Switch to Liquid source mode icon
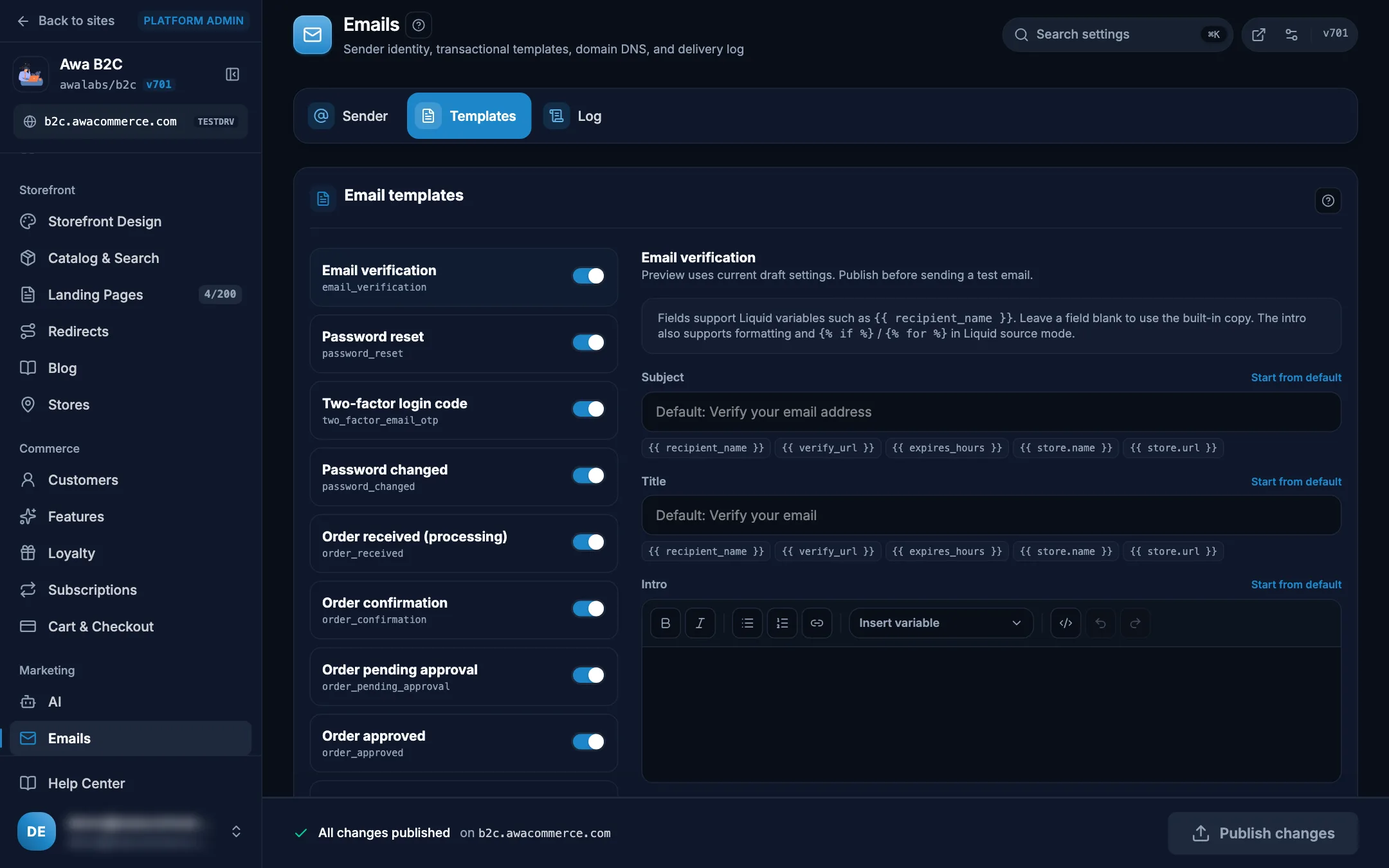Viewport: 1389px width, 868px height. [1066, 623]
